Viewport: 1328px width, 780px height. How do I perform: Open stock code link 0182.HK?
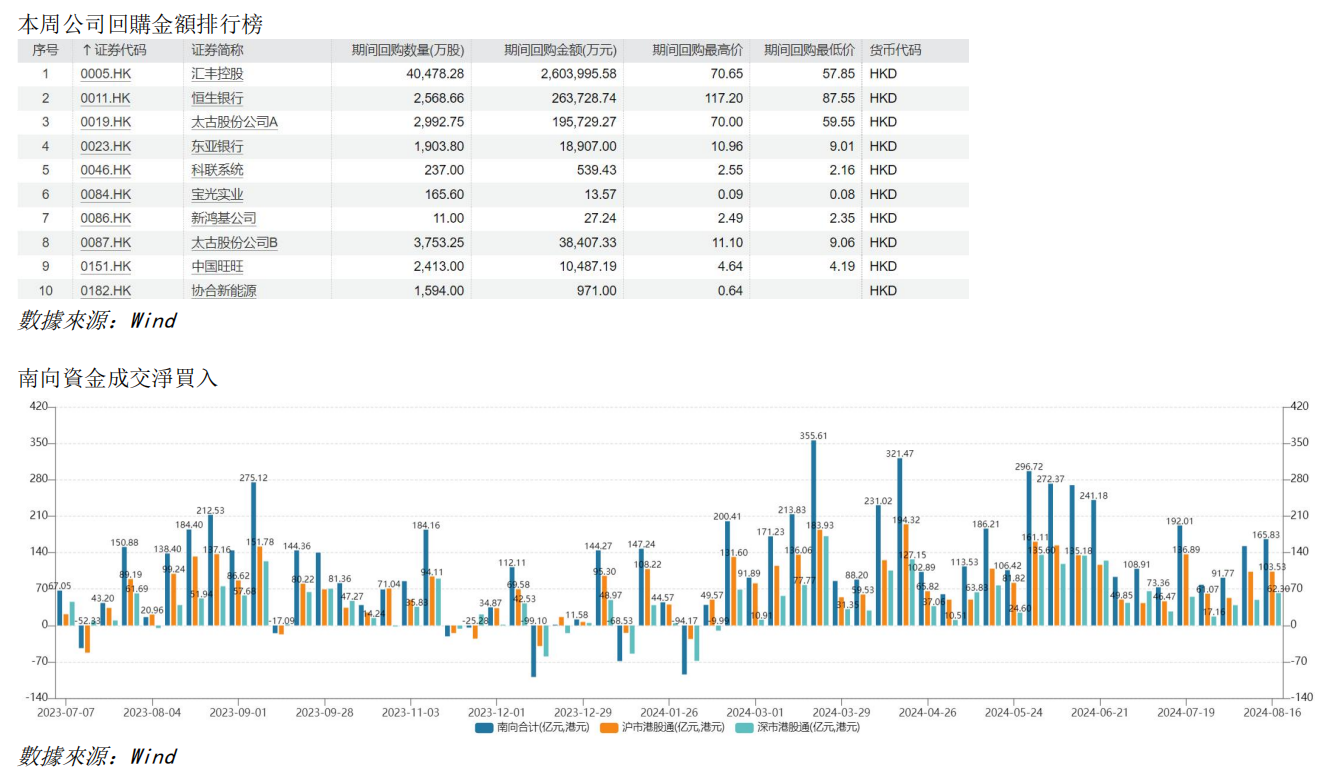tap(105, 290)
